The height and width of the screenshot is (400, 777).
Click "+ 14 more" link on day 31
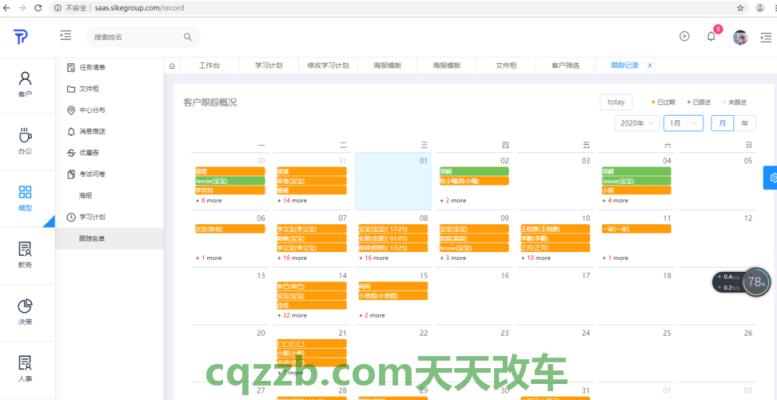tap(295, 200)
